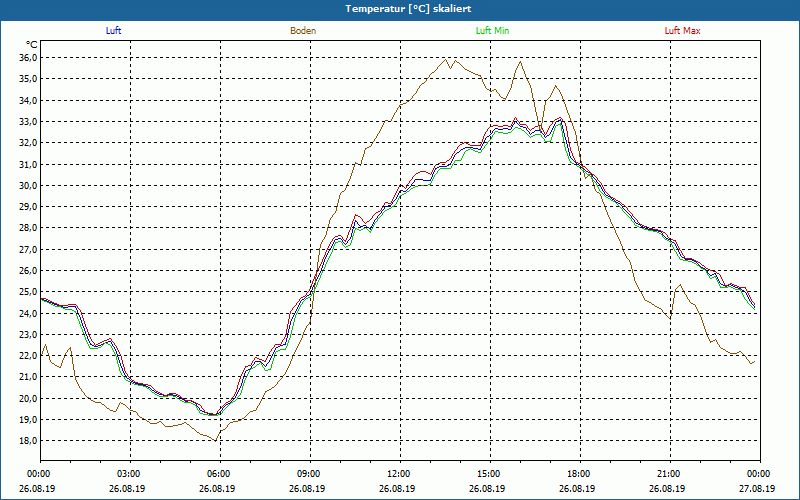The width and height of the screenshot is (800, 500).
Task: Click the 30,0 y-axis label
Action: [x=29, y=185]
